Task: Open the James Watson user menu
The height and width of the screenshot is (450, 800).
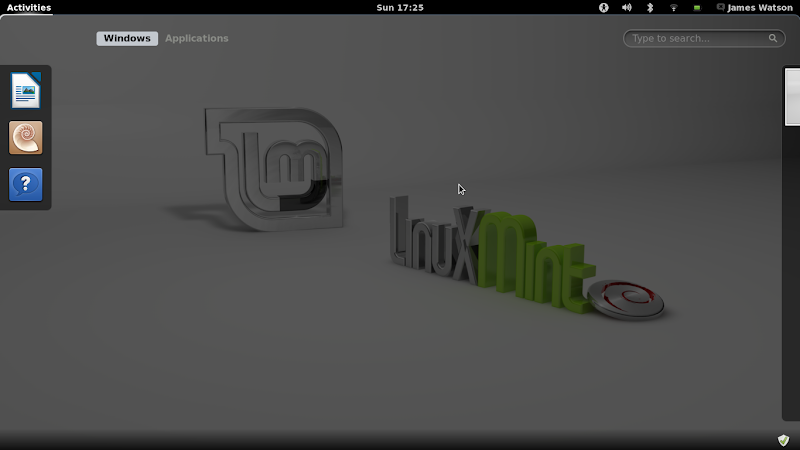Action: 755,8
